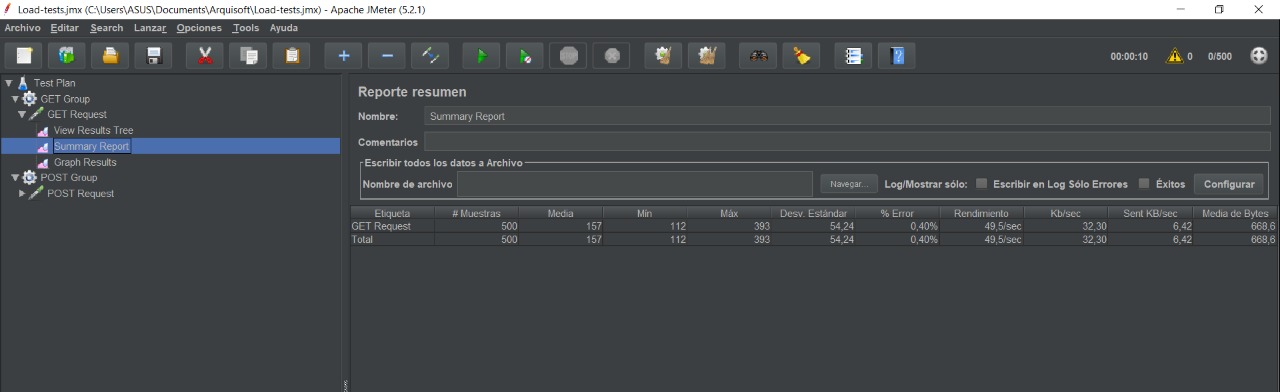Click the yellow warning triangle log icon
This screenshot has width=1280, height=392.
(1174, 56)
